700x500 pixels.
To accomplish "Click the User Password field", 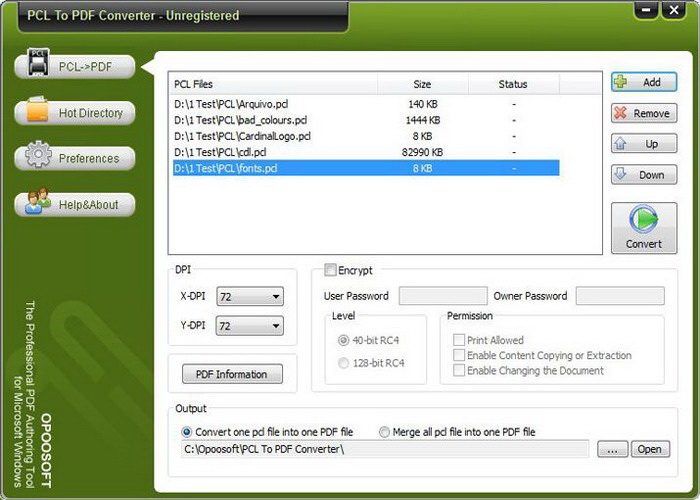I will coord(443,296).
